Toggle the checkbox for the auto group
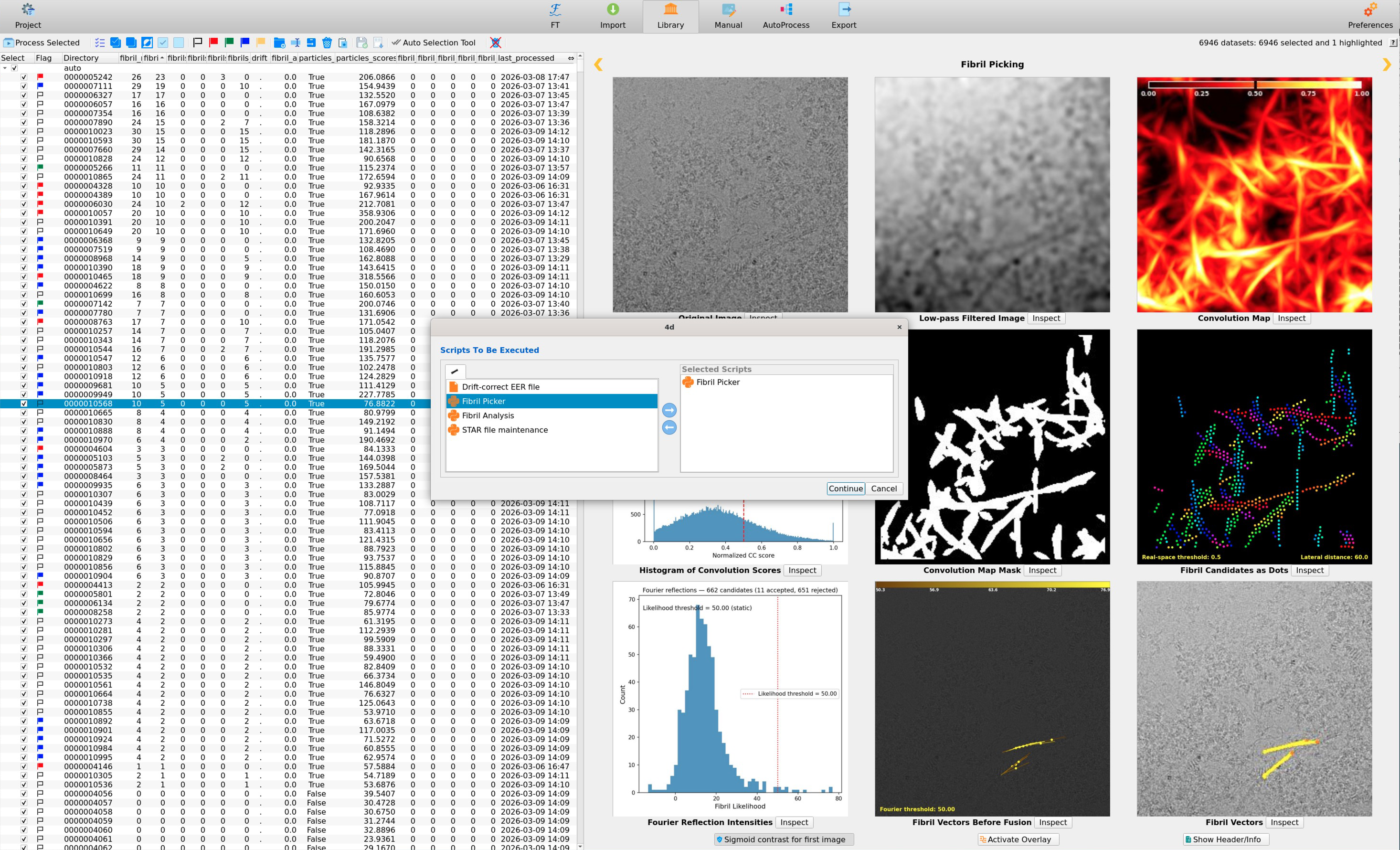 point(14,68)
